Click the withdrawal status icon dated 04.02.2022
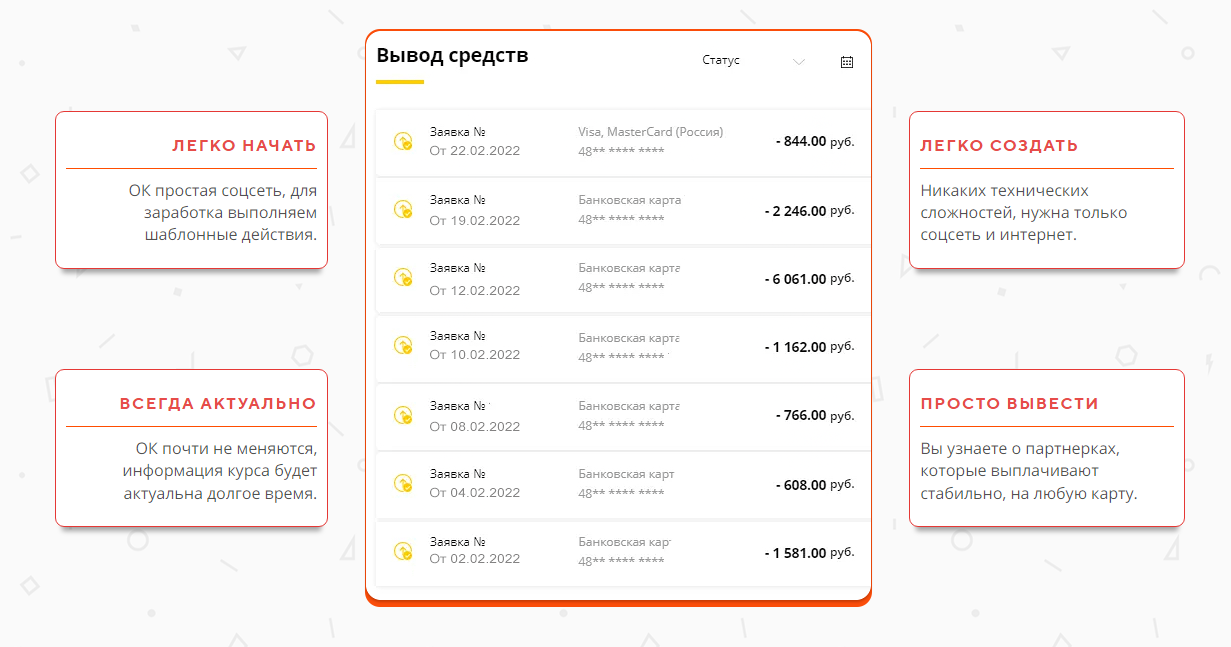The height and width of the screenshot is (647, 1231). [402, 483]
